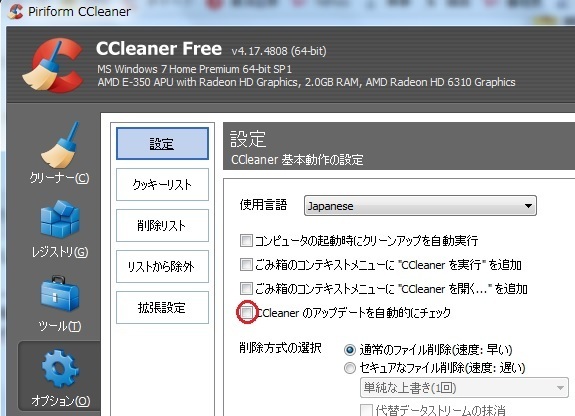Open the ツール(T) tools section
The width and height of the screenshot is (575, 416).
point(59,304)
